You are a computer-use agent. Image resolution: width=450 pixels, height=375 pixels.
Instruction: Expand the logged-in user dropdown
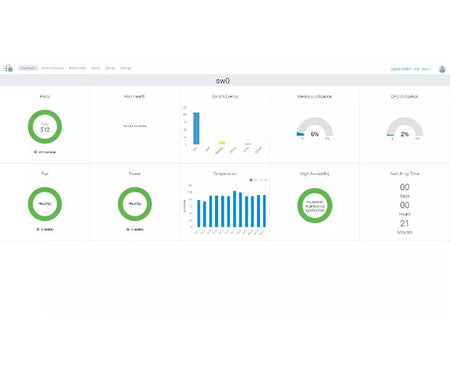(x=411, y=69)
